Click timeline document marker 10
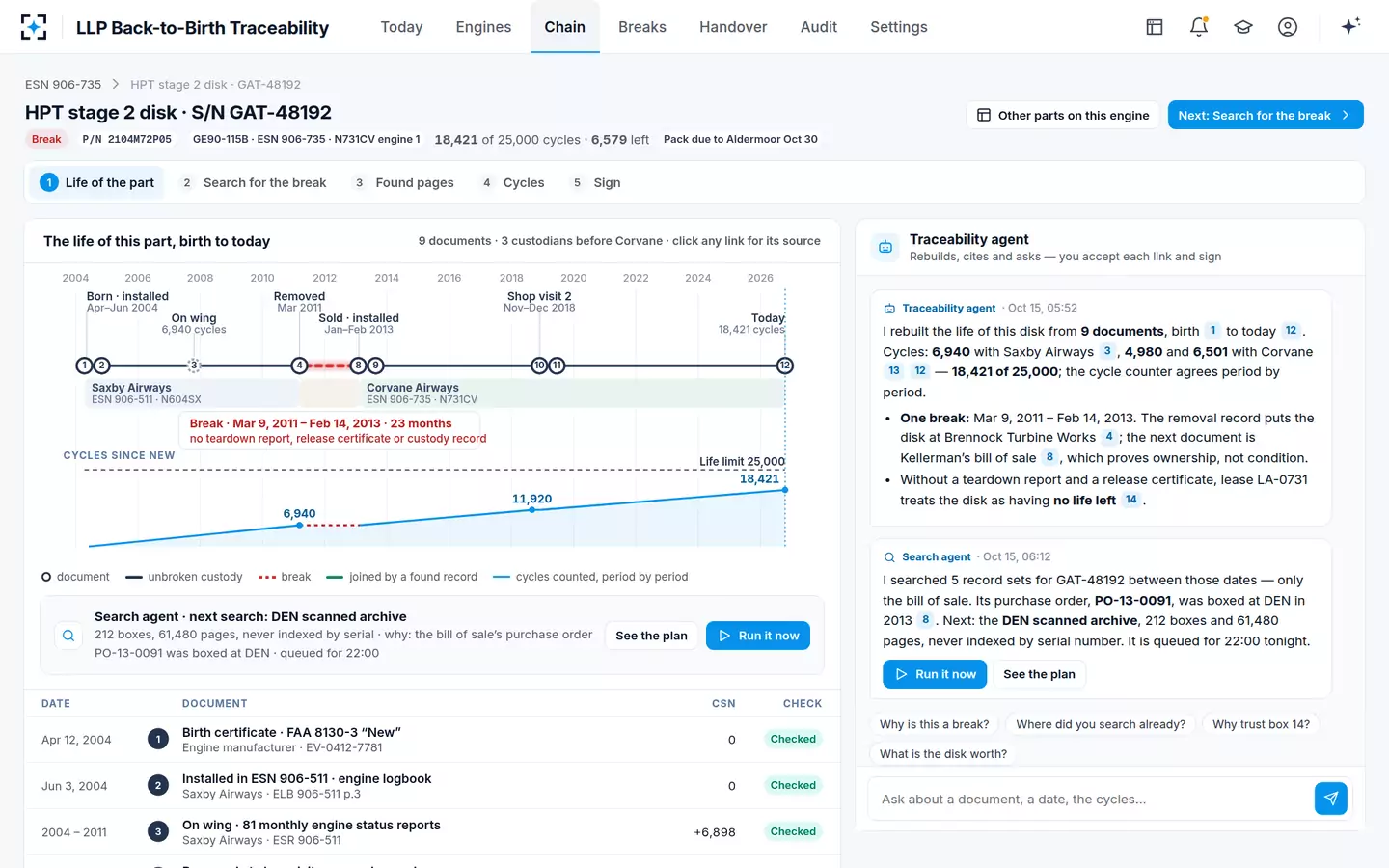Viewport: 1389px width, 868px height. 539,366
